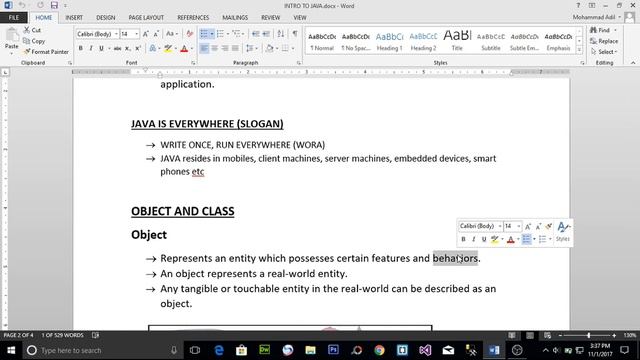Click Replace in the Editing group
Image resolution: width=640 pixels, height=360 pixels.
604,41
